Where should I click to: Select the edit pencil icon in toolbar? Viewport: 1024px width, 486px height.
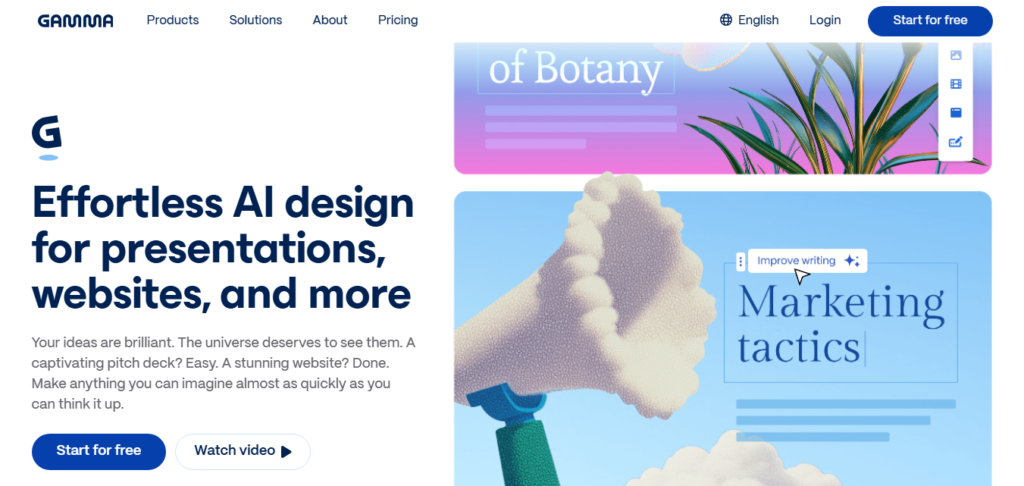[955, 142]
